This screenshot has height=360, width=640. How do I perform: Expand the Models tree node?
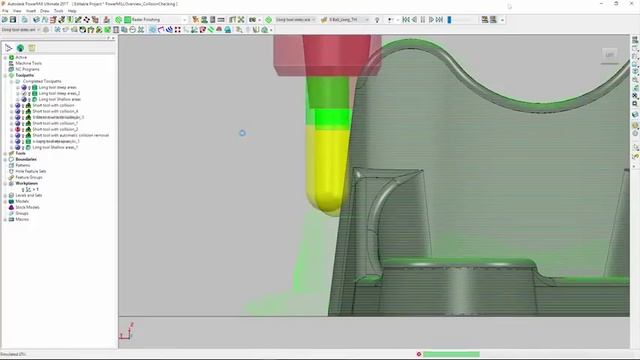(x=5, y=201)
